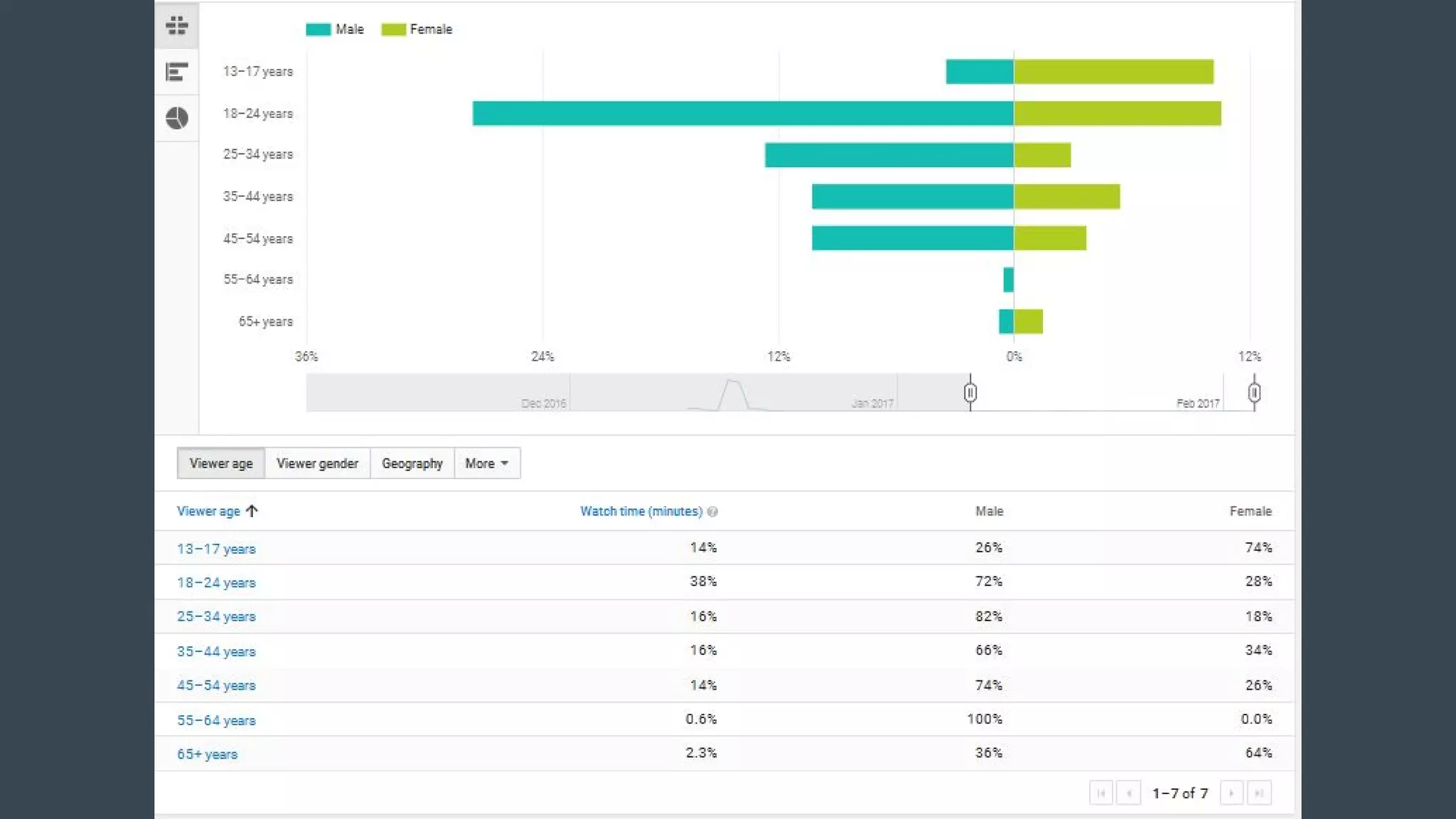Image resolution: width=1456 pixels, height=819 pixels.
Task: Jump to last page of table results
Action: pos(1259,793)
